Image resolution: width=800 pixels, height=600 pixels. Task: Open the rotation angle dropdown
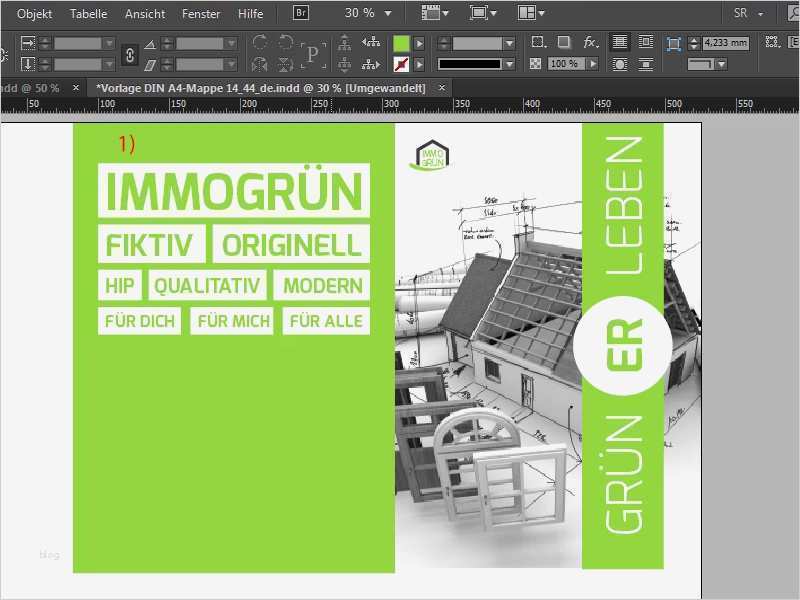click(231, 43)
